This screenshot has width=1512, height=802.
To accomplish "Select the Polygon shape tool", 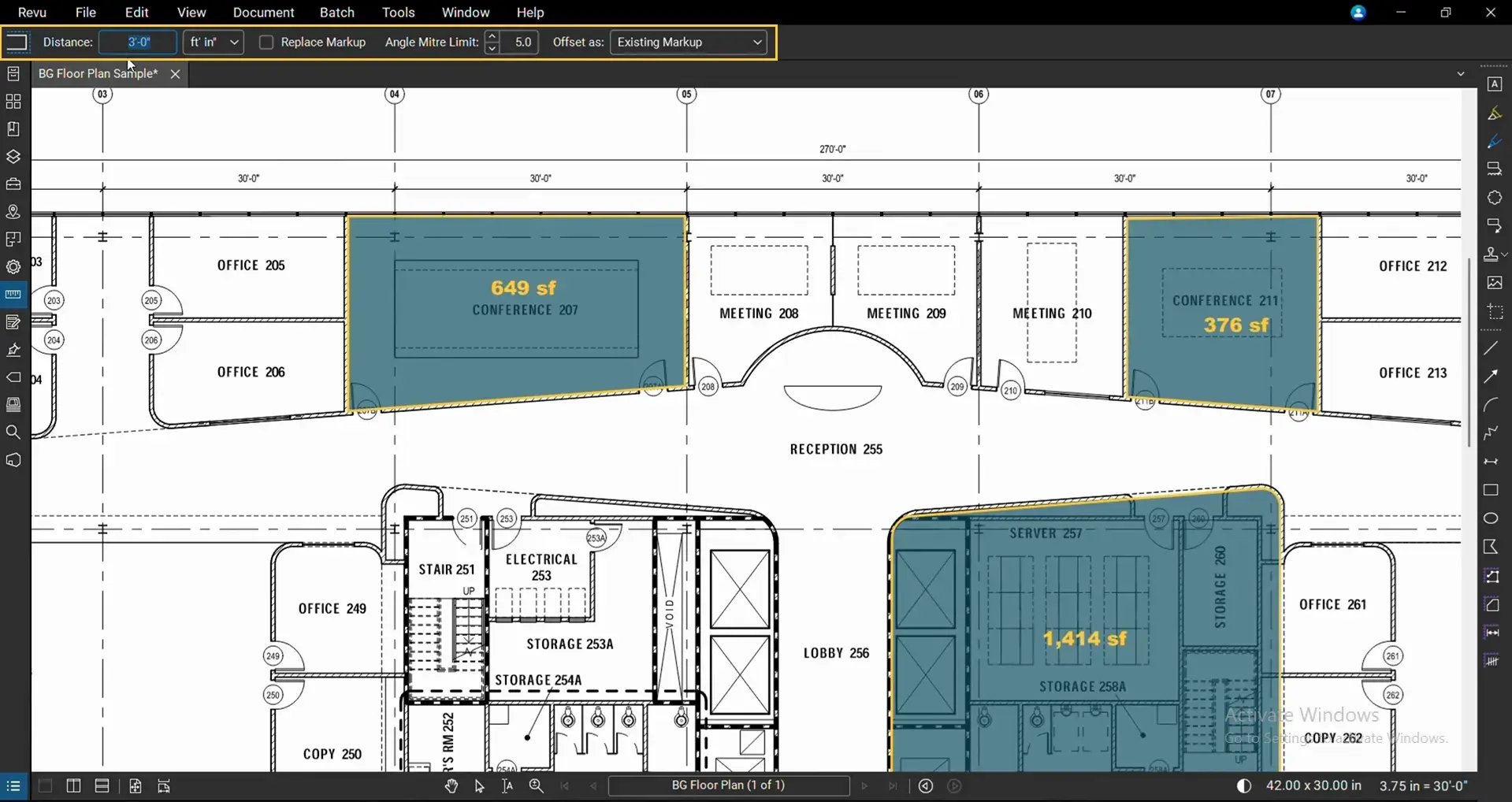I will point(1492,547).
